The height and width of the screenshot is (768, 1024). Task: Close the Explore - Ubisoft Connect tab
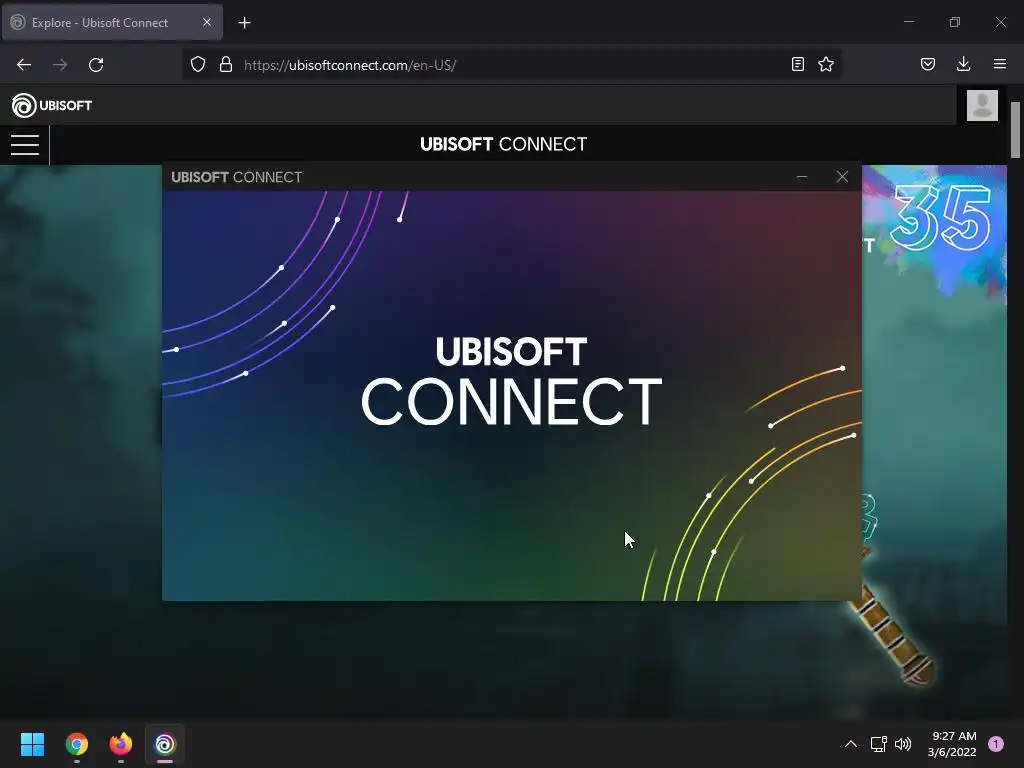coord(207,22)
